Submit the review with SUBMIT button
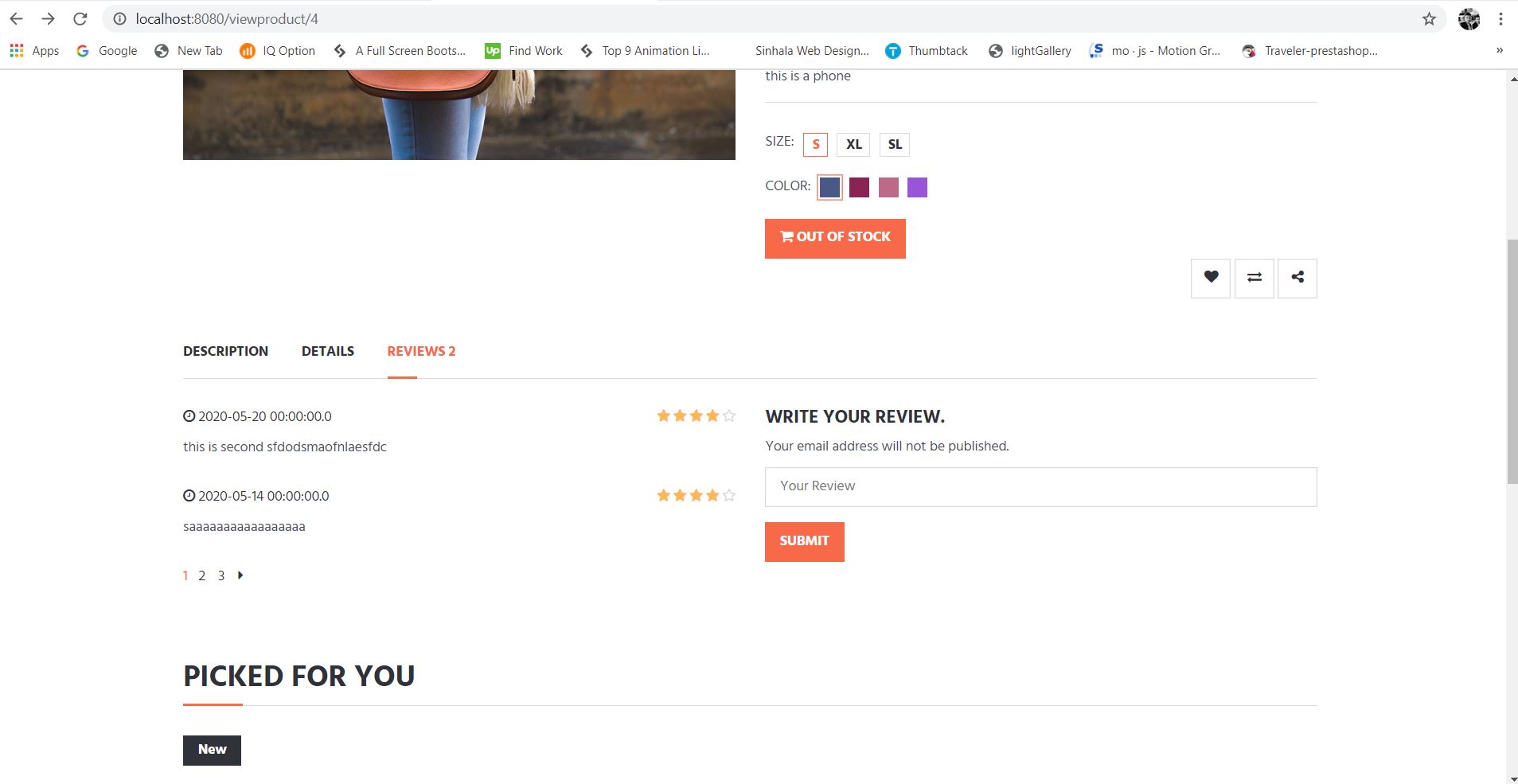Screen dimensions: 1518x784 [805, 542]
